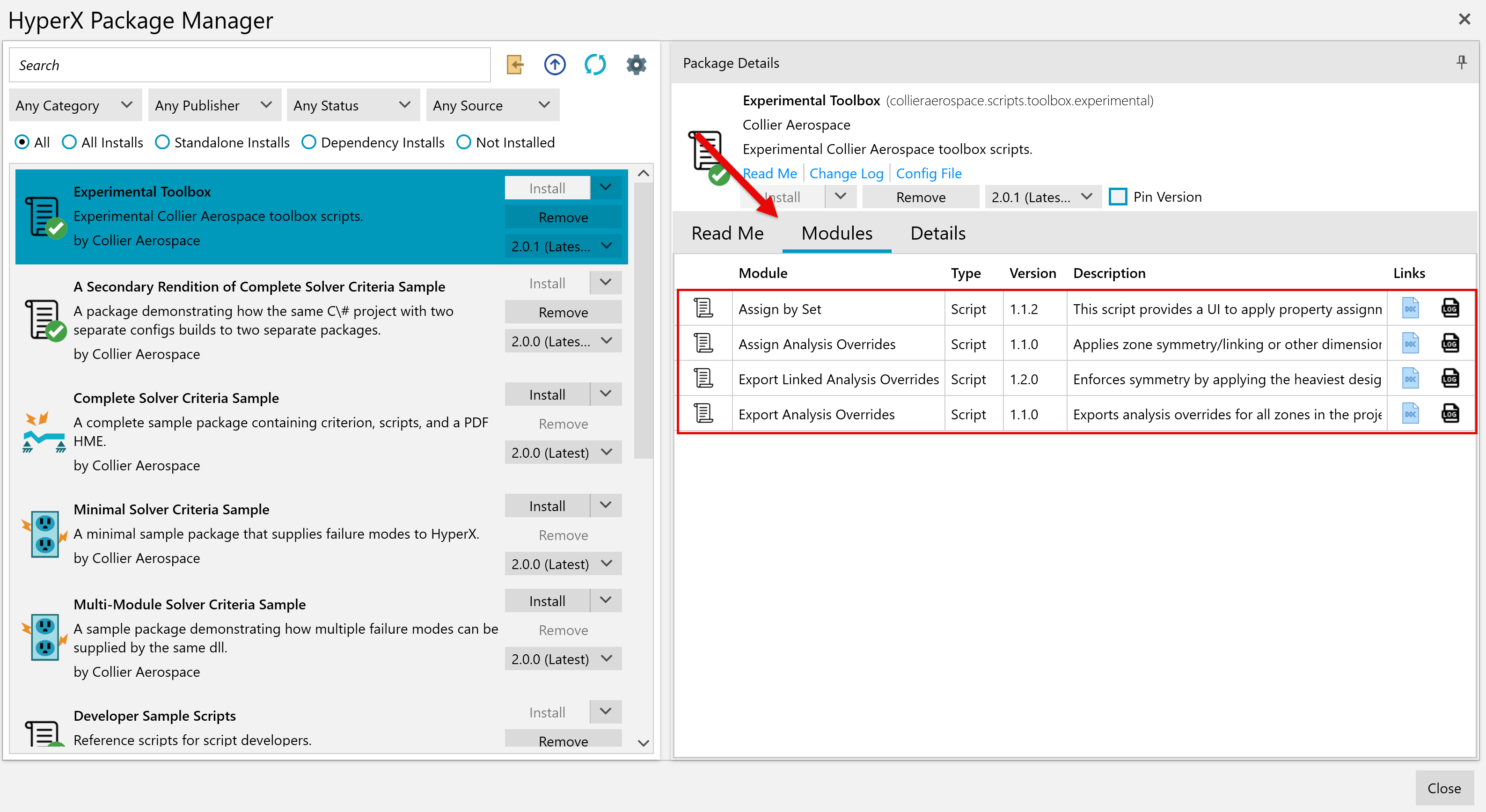
Task: Click the refresh packages icon
Action: 595,65
